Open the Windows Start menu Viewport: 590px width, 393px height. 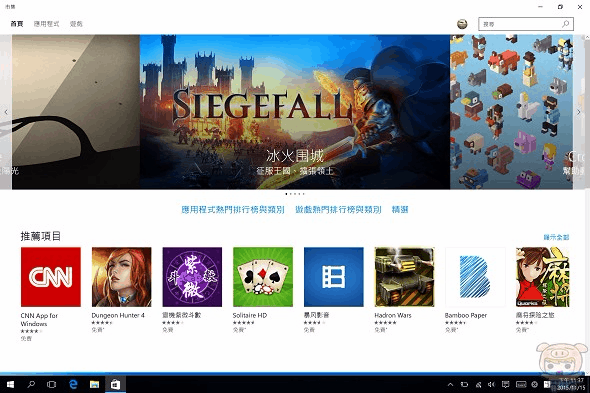tap(10, 384)
